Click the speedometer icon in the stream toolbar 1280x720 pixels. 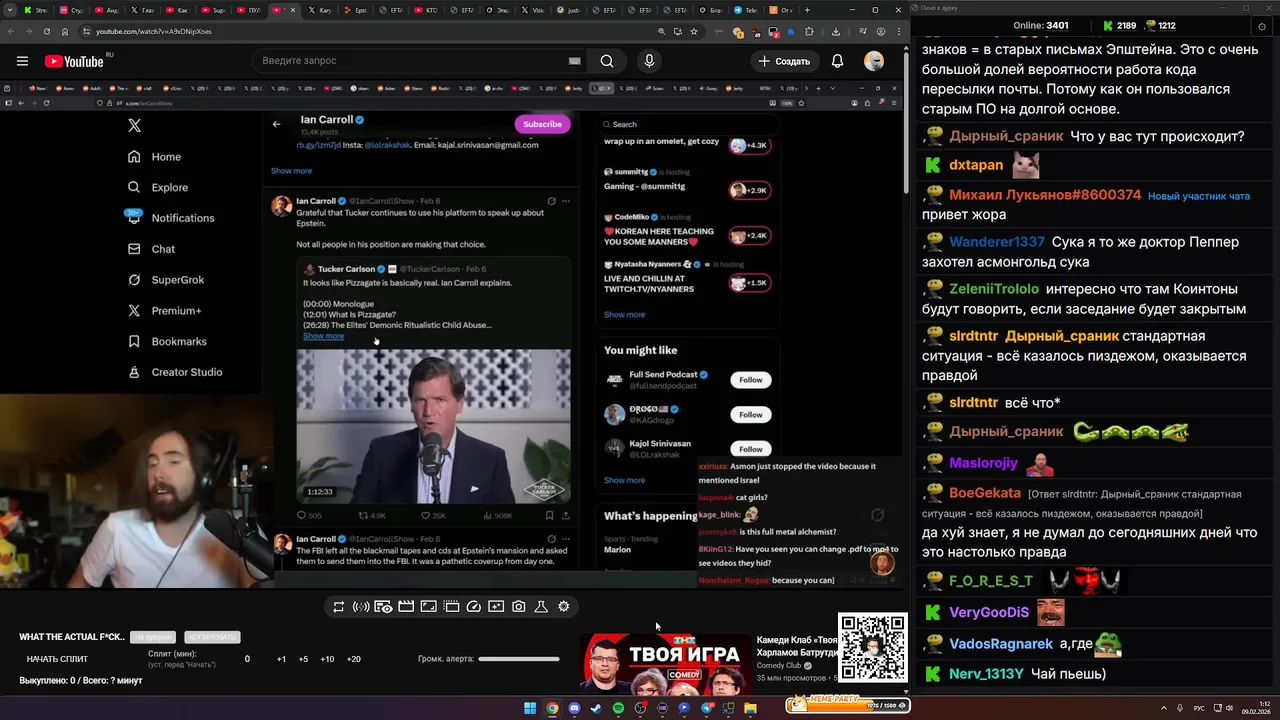(474, 607)
